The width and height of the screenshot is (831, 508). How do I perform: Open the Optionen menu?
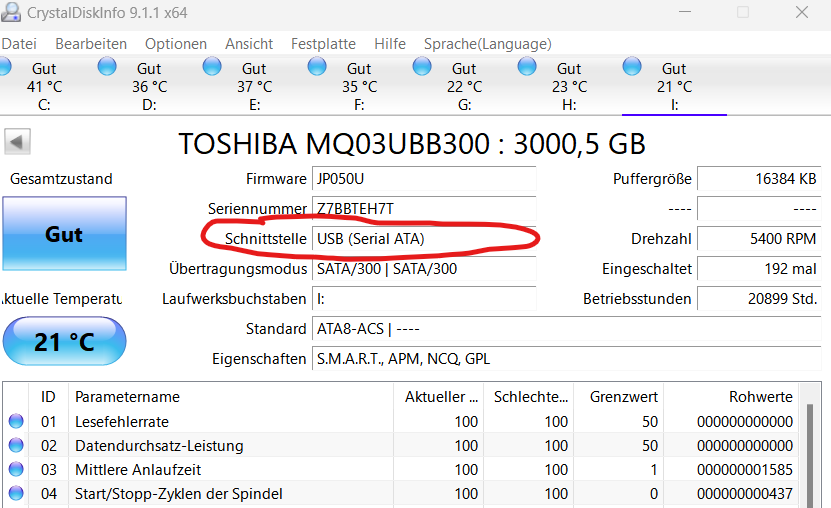(176, 43)
